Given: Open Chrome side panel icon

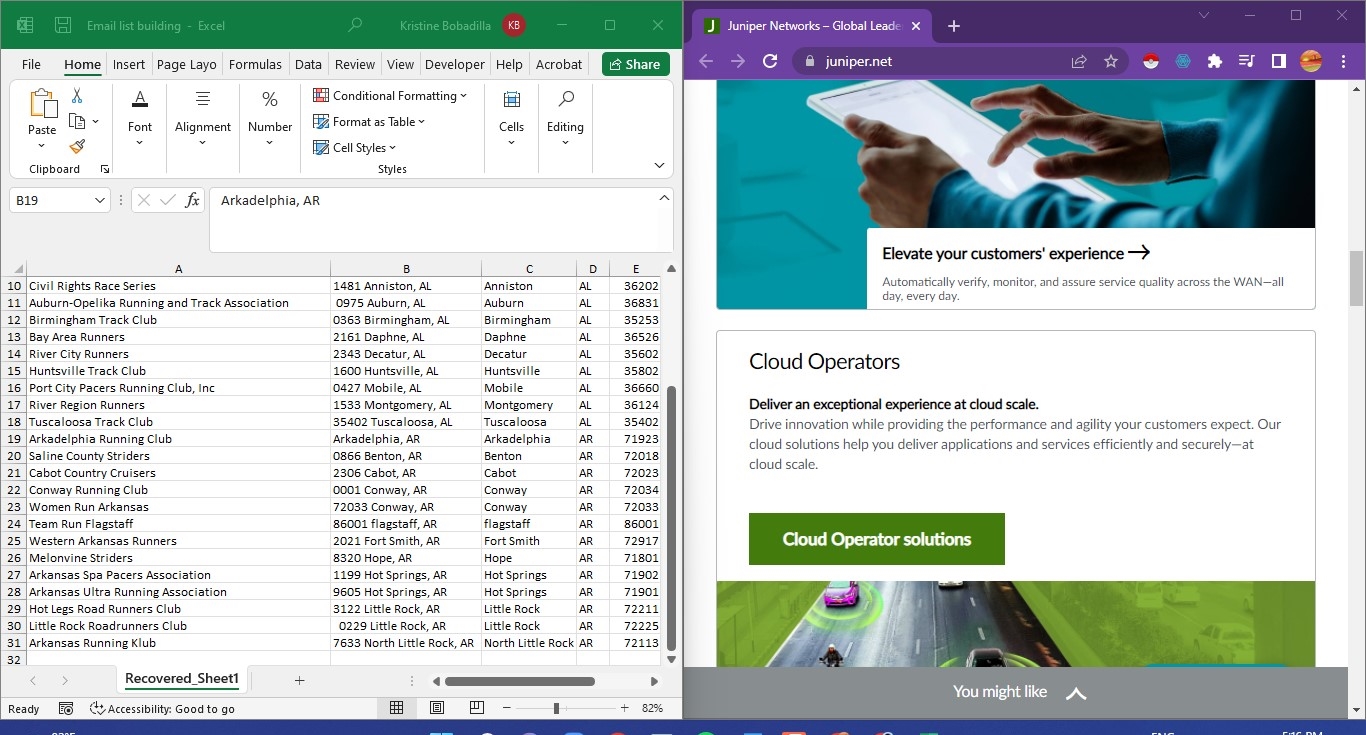Looking at the screenshot, I should (1279, 61).
